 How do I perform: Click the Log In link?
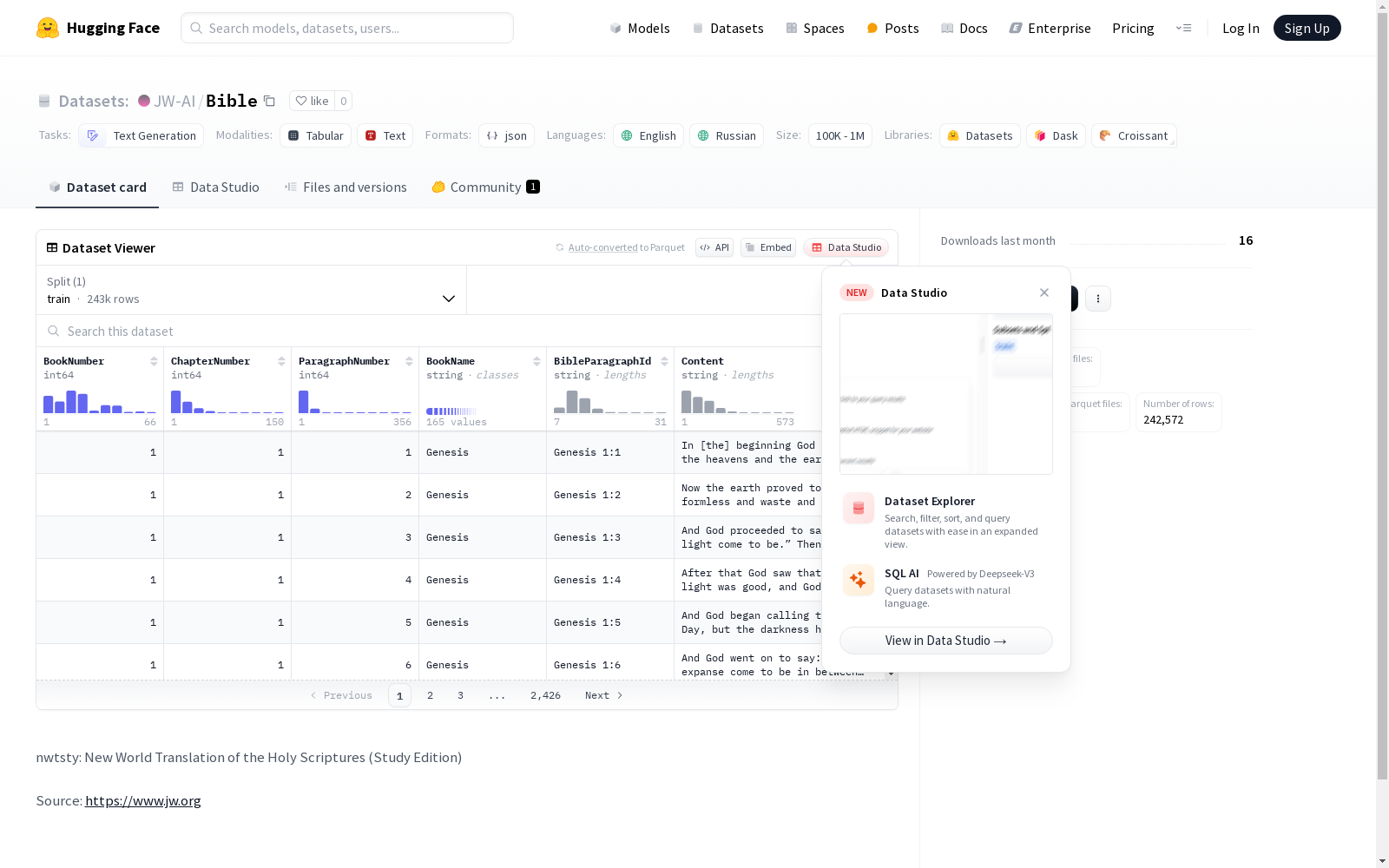(1241, 28)
